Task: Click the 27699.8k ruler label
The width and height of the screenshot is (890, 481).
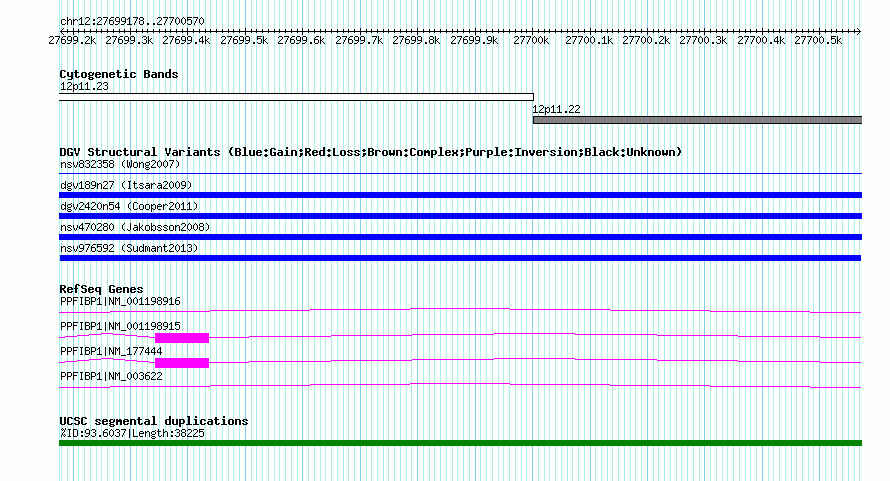Action: pos(416,40)
